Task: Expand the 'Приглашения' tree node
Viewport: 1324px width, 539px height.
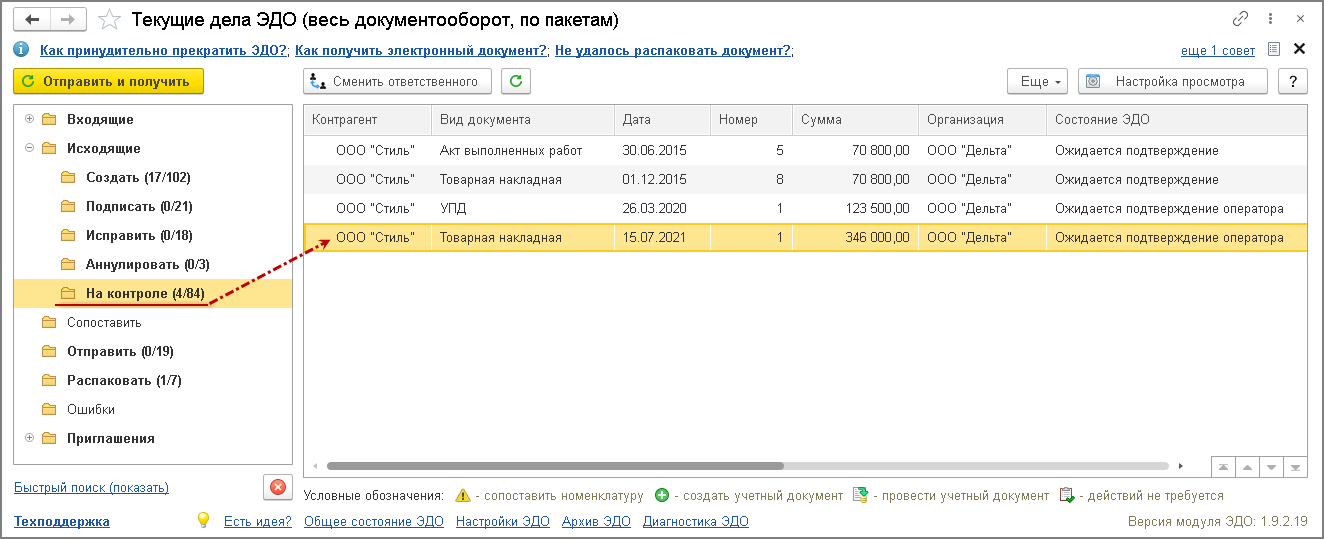Action: (x=29, y=438)
